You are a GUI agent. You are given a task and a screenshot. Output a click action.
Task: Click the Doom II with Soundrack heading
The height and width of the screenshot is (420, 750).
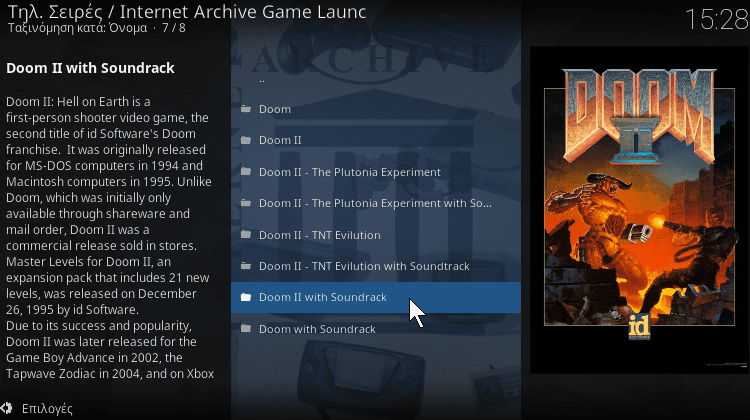tap(90, 68)
